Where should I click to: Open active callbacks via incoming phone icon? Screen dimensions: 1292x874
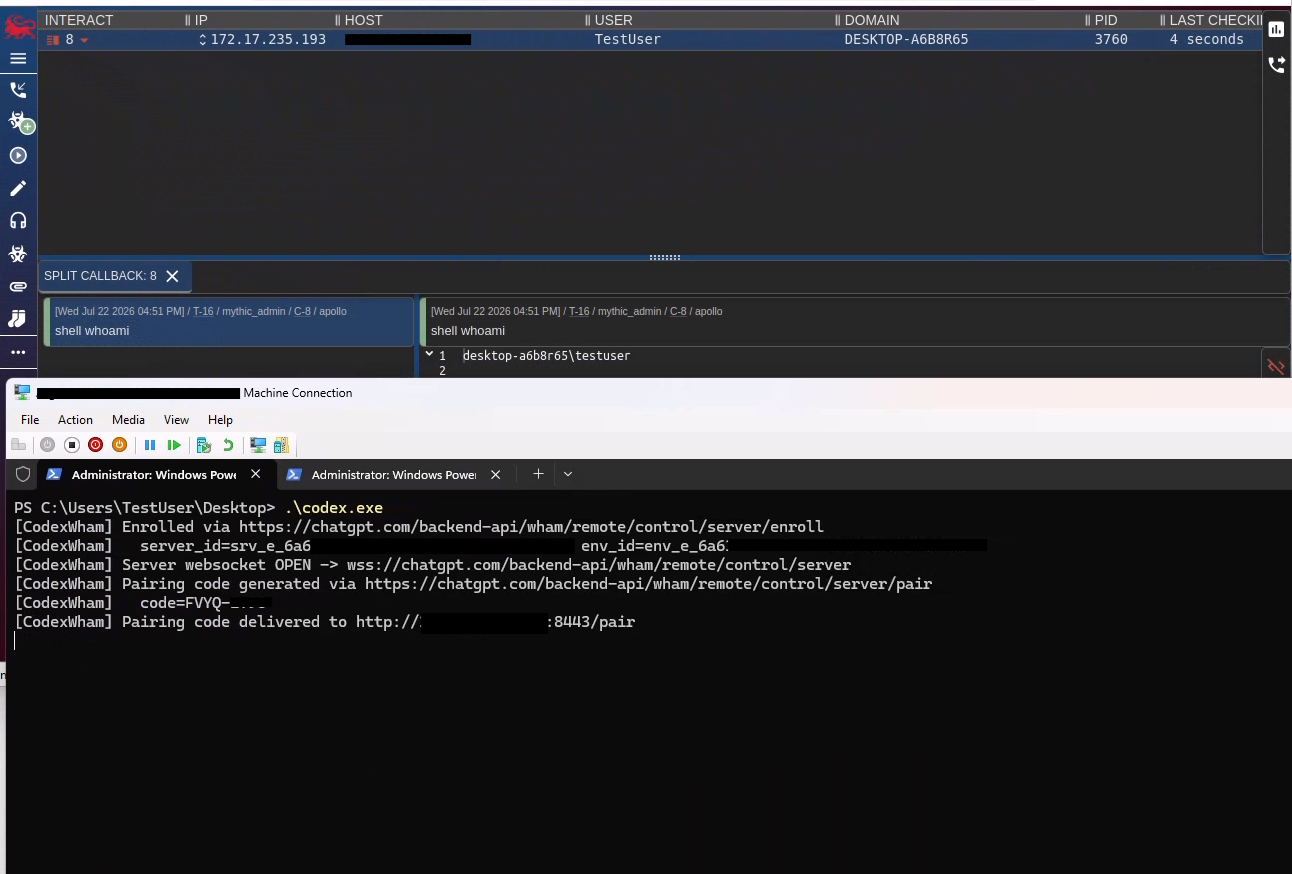18,90
